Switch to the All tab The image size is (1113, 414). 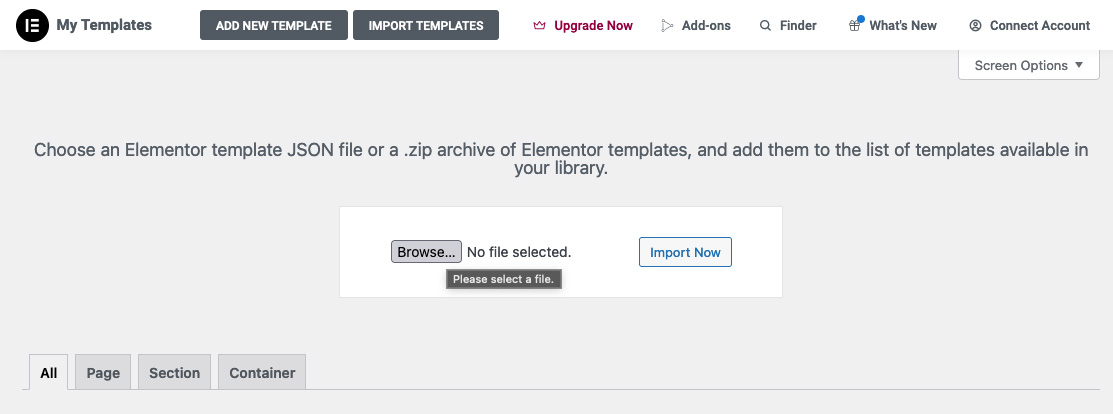pyautogui.click(x=48, y=373)
